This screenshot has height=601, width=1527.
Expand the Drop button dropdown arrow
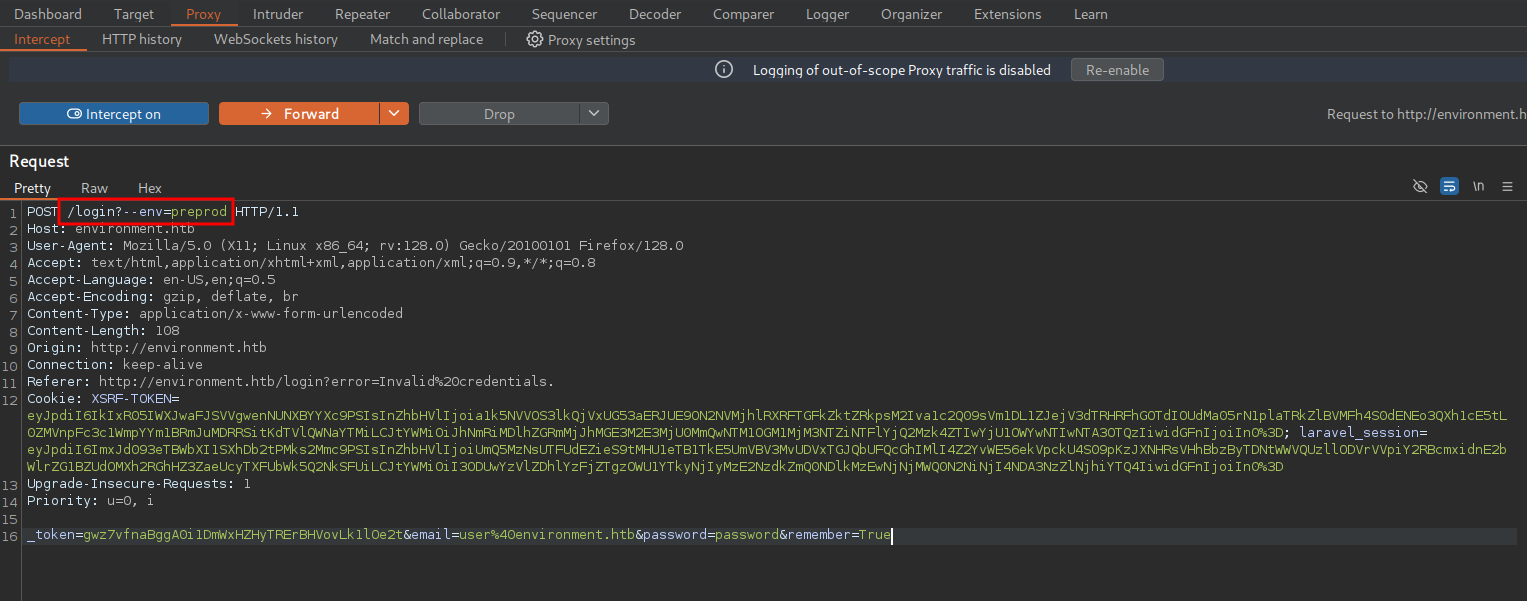[594, 114]
